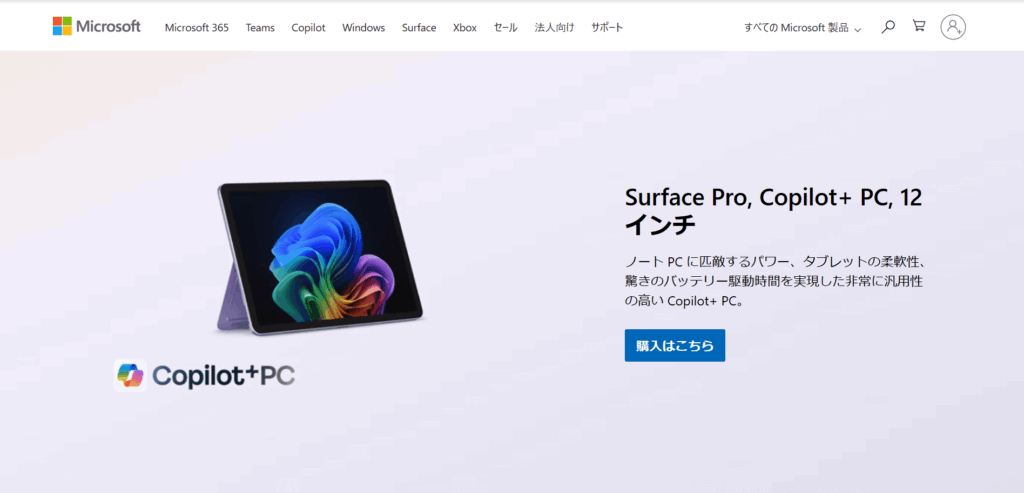Image resolution: width=1024 pixels, height=493 pixels.
Task: Expand すべての Microsoft 製品 dropdown
Action: point(803,27)
